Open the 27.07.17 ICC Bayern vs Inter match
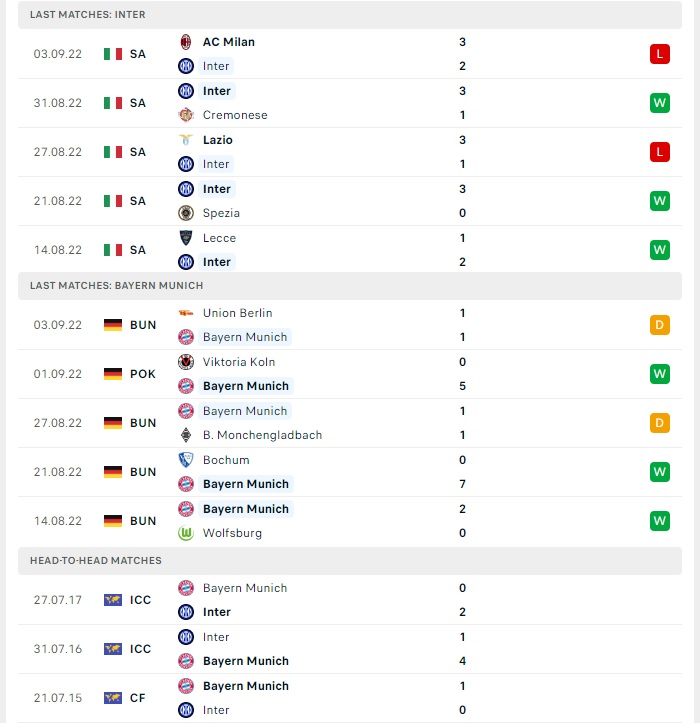 click(350, 600)
